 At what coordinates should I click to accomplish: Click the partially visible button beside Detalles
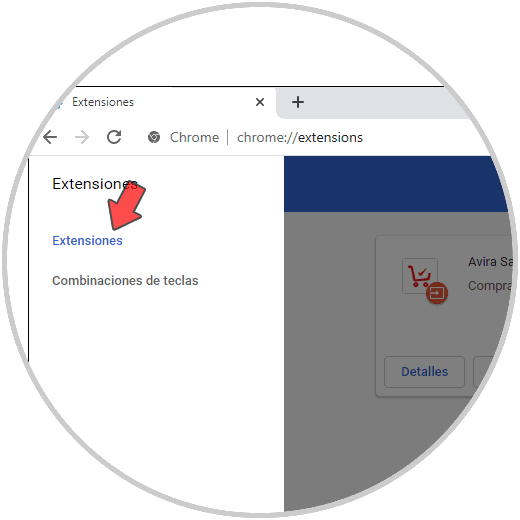click(x=483, y=372)
